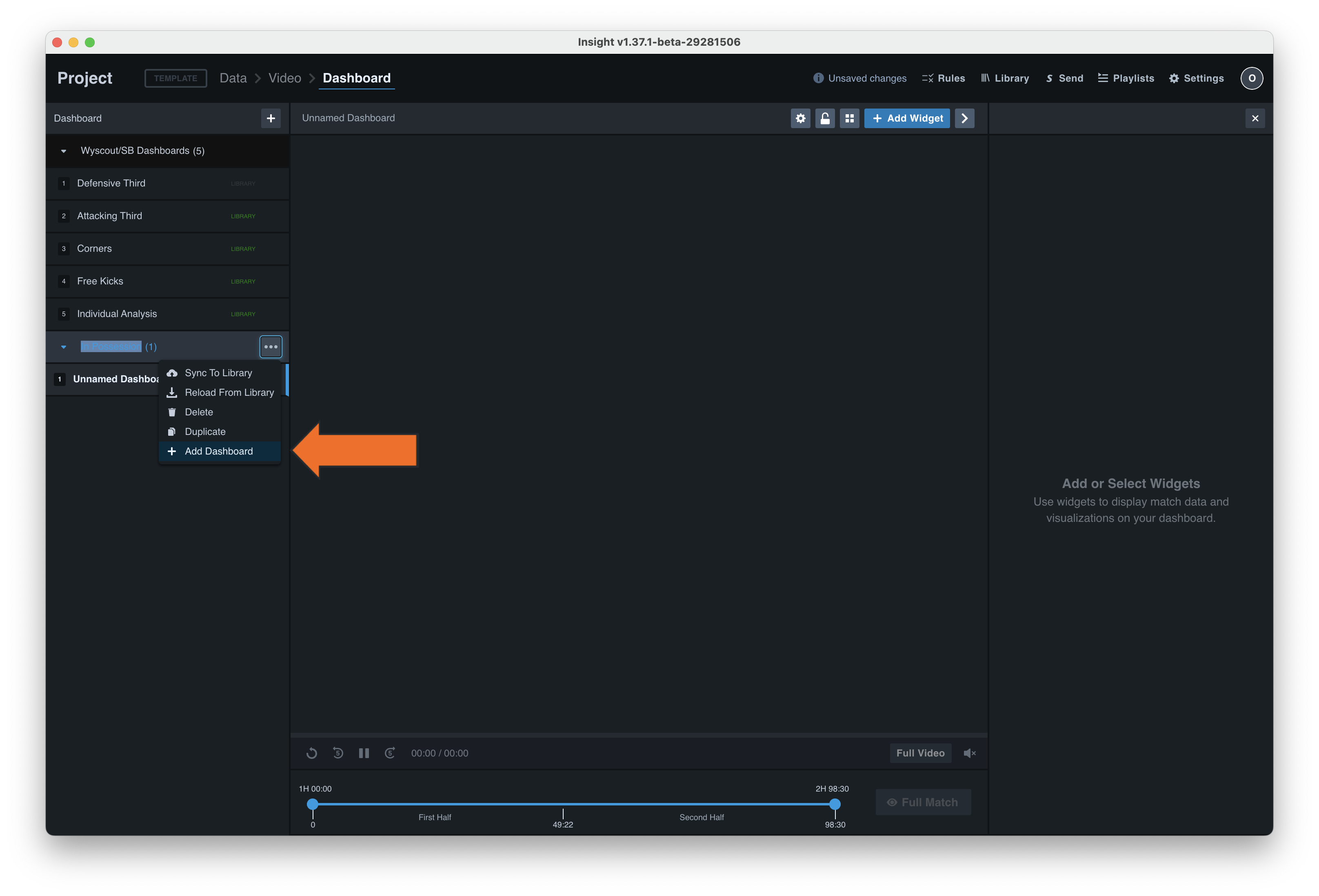
Task: Click Add Dashboard menu entry
Action: pyautogui.click(x=220, y=451)
